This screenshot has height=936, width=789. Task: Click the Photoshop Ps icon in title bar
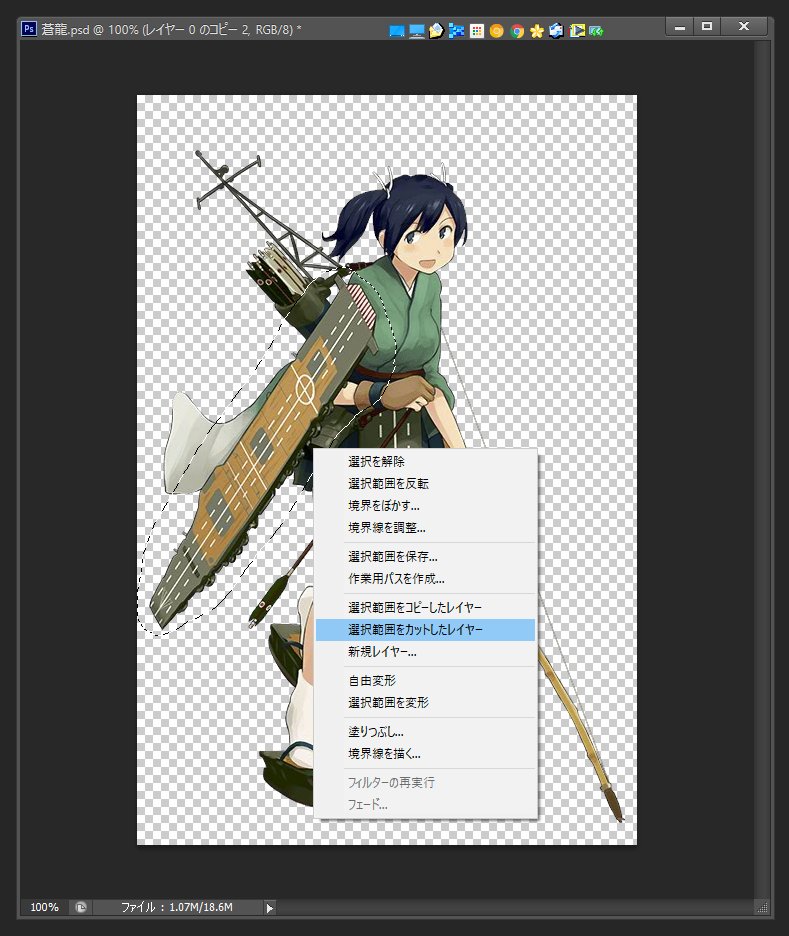pyautogui.click(x=29, y=29)
